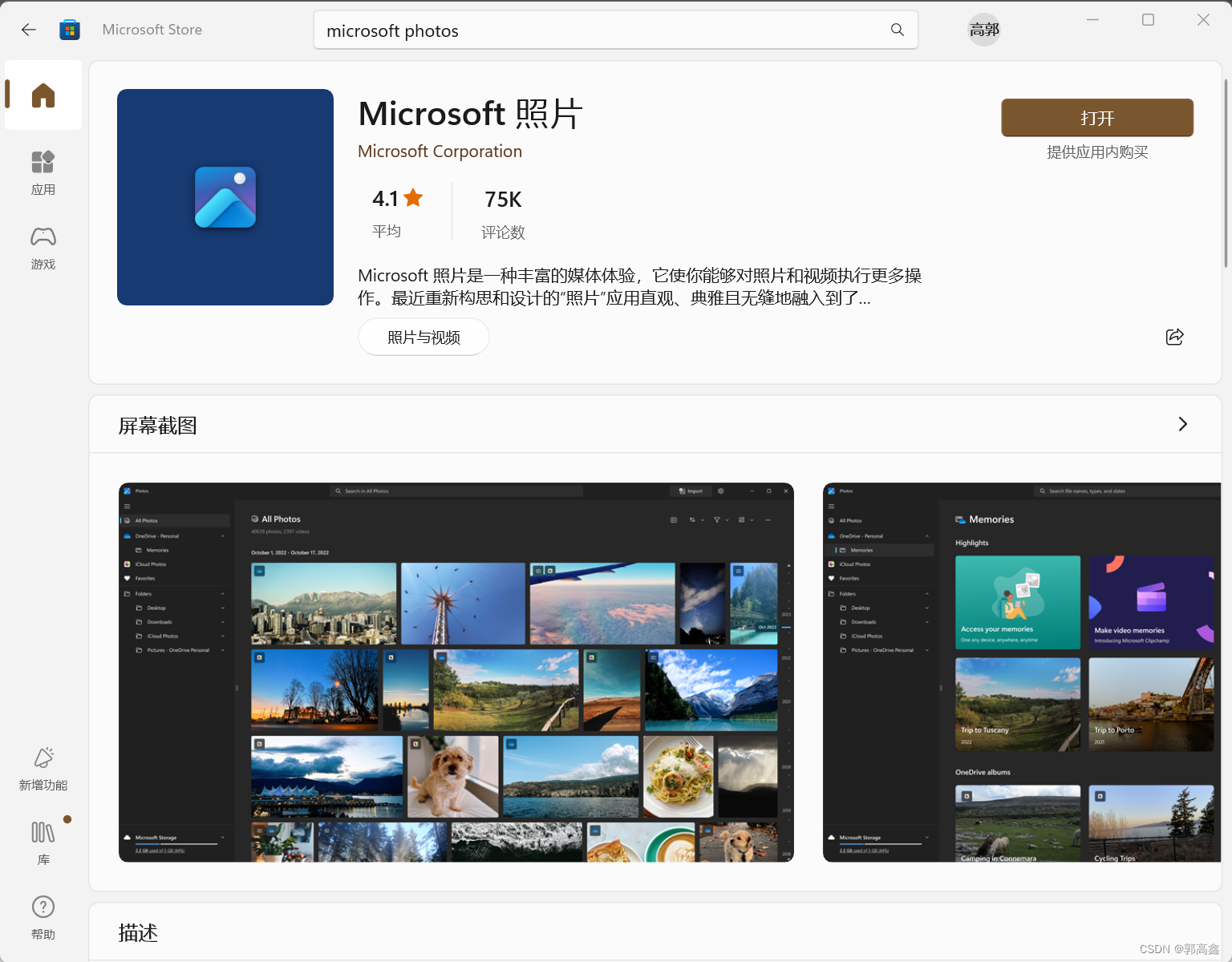Open 新增功能 (What's new) in sidebar
The image size is (1232, 962).
pyautogui.click(x=43, y=769)
